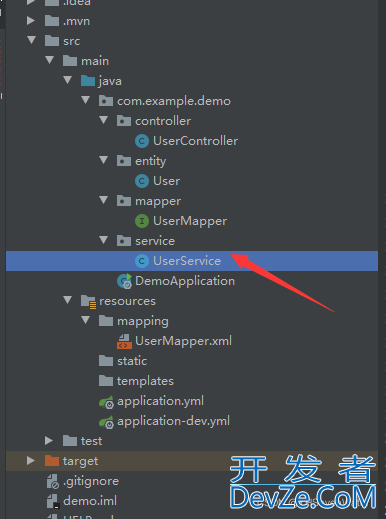
Task: Click the orange target folder icon
Action: pos(52,461)
